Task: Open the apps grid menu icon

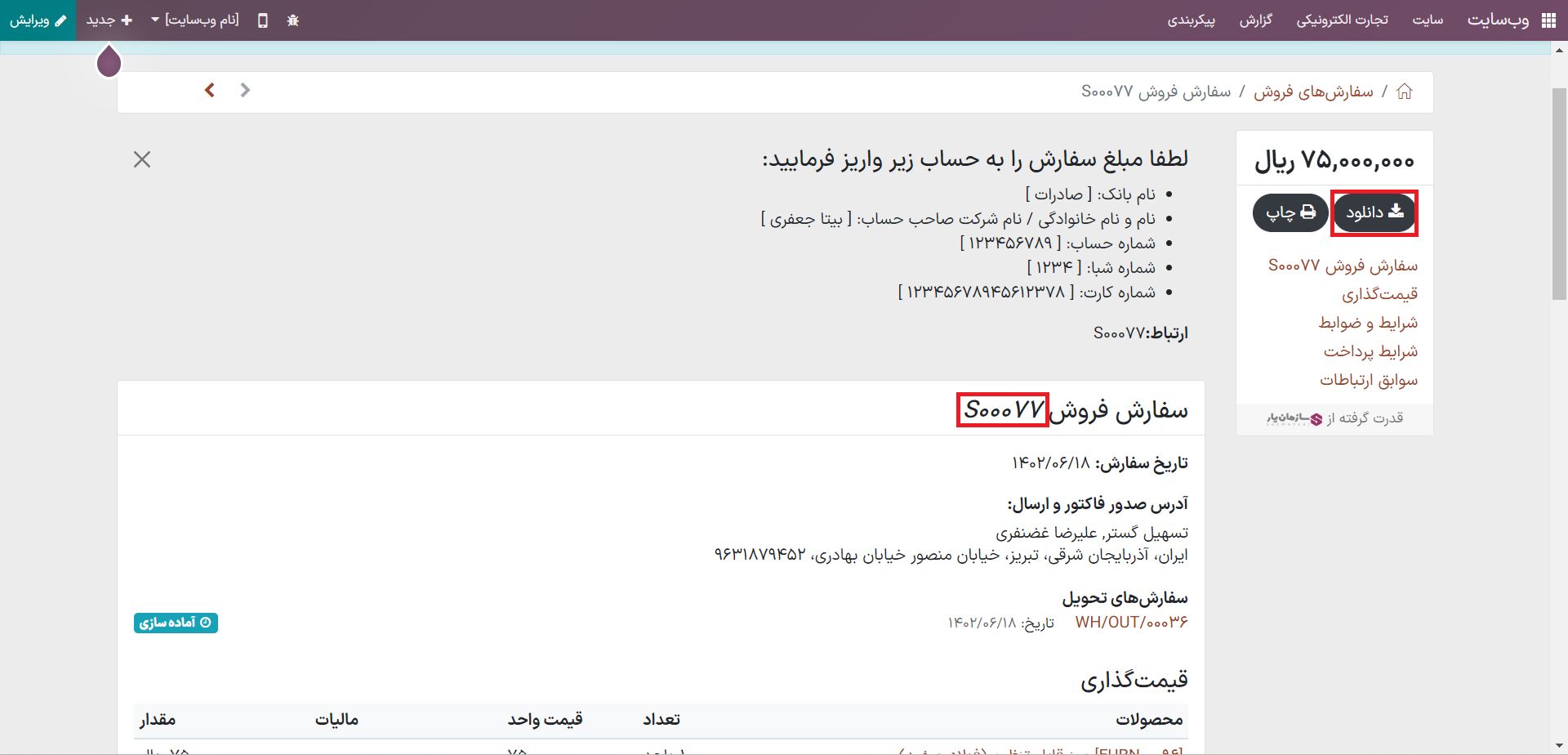Action: tap(1548, 20)
